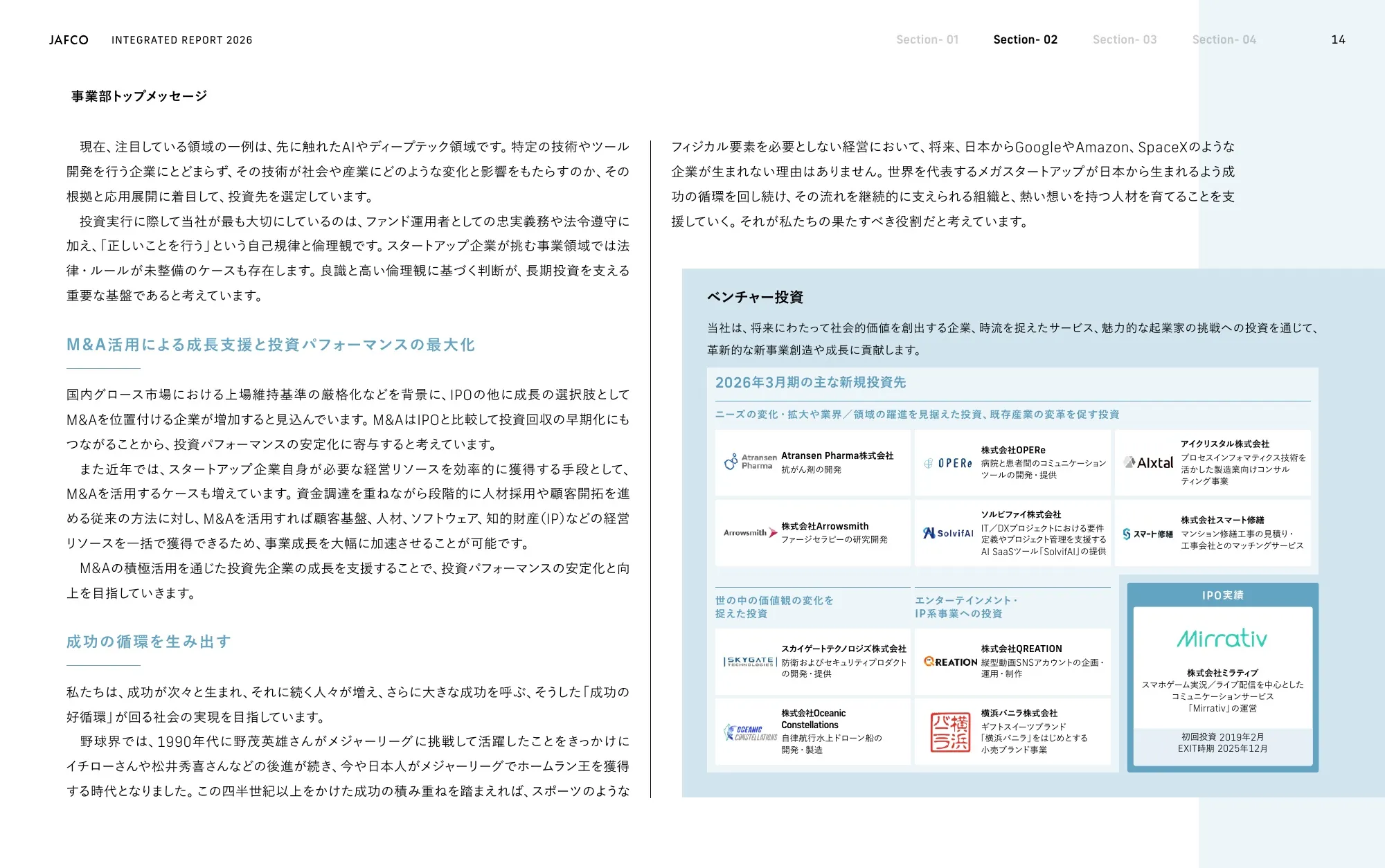Click the 株式会社OPERe company name
Image resolution: width=1385 pixels, height=868 pixels.
(x=1013, y=450)
